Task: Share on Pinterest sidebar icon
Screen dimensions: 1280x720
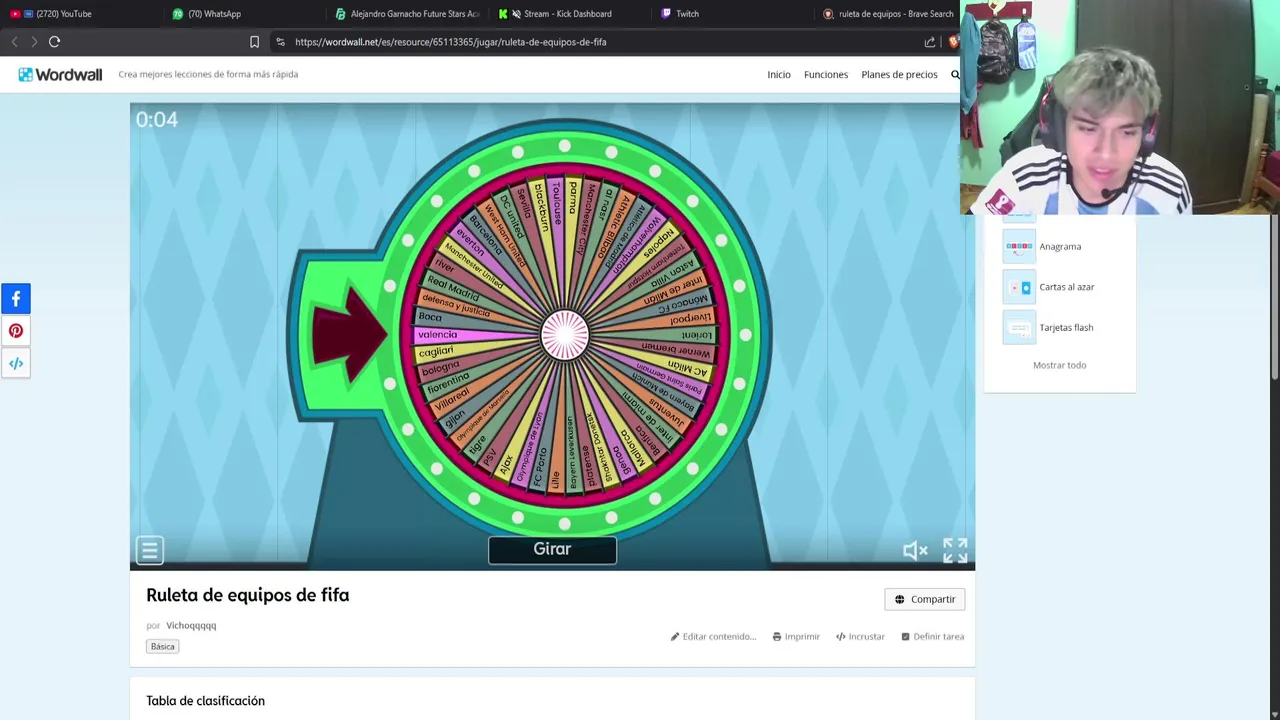Action: click(x=16, y=331)
